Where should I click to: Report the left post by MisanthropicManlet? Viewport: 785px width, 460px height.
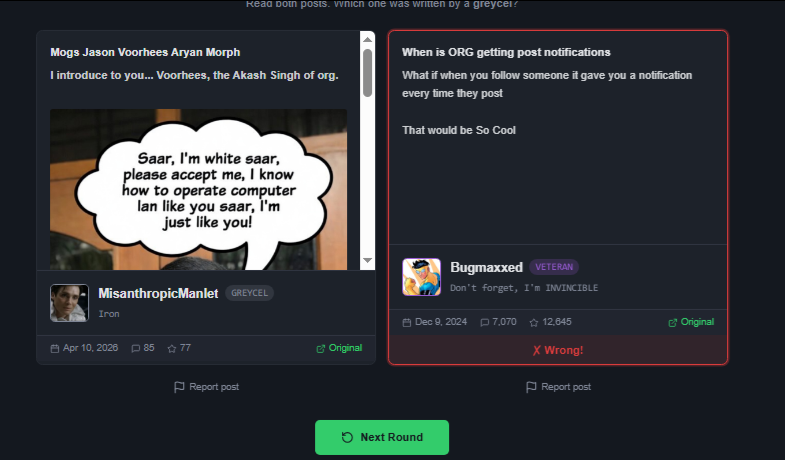point(206,386)
